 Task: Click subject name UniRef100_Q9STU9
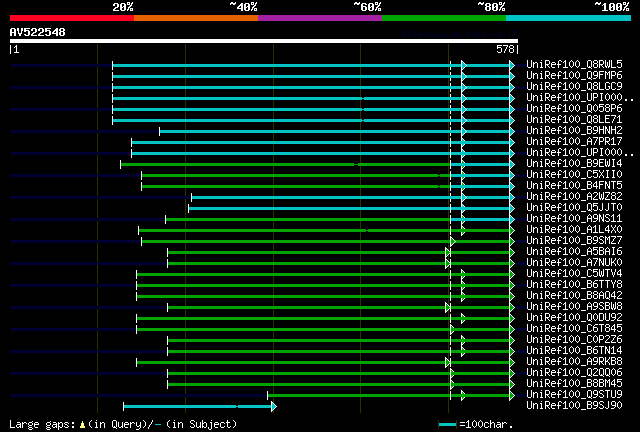(574, 395)
